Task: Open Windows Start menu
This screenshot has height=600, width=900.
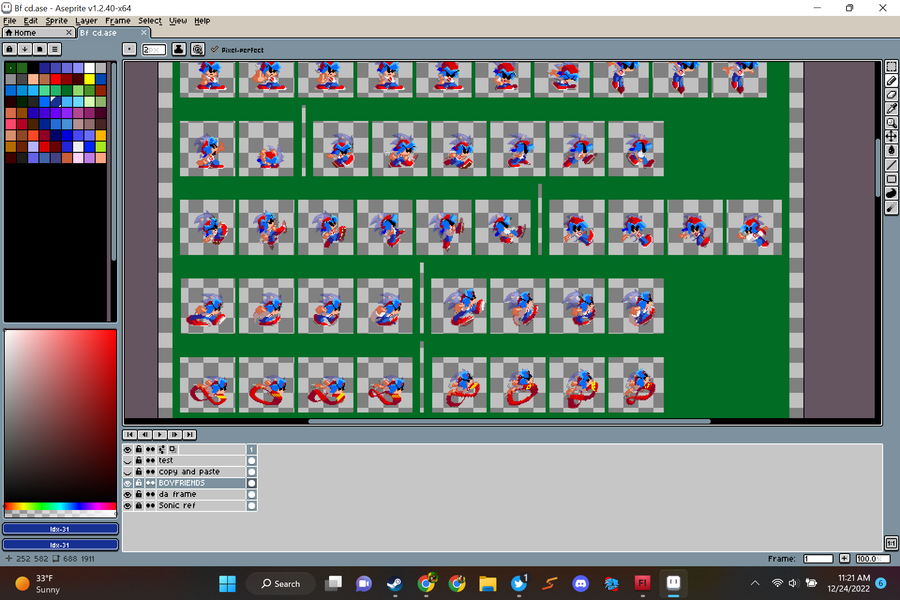Action: tap(227, 584)
